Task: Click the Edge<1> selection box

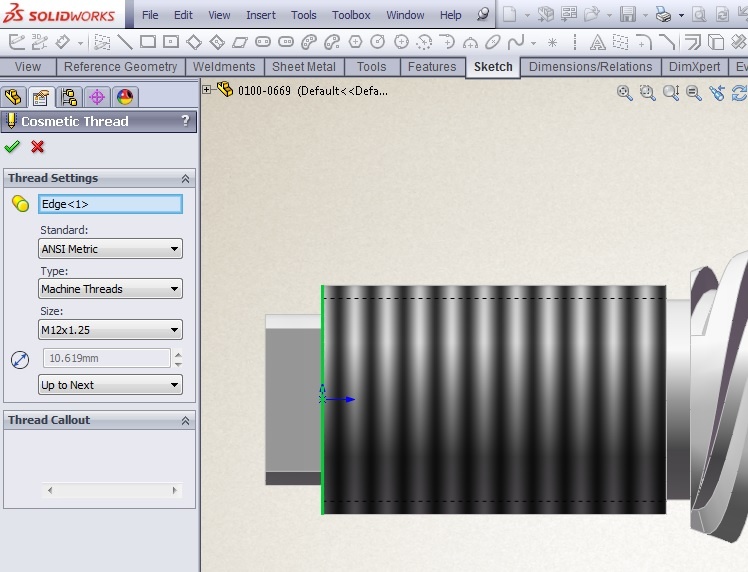Action: pyautogui.click(x=110, y=204)
